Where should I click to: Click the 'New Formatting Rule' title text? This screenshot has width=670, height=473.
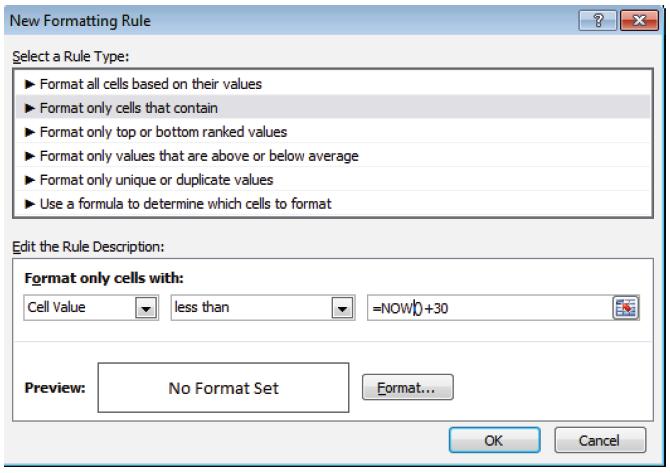80,21
